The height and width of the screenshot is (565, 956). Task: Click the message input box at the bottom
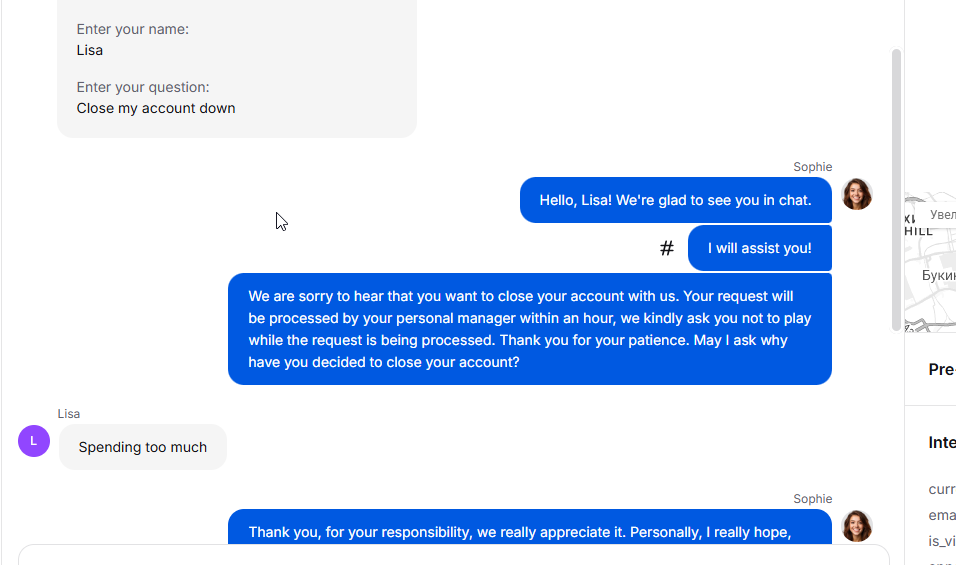click(x=450, y=555)
